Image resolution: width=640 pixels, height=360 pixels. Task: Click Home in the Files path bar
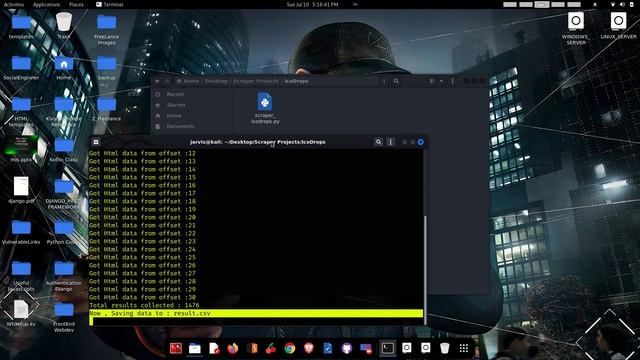pos(188,81)
